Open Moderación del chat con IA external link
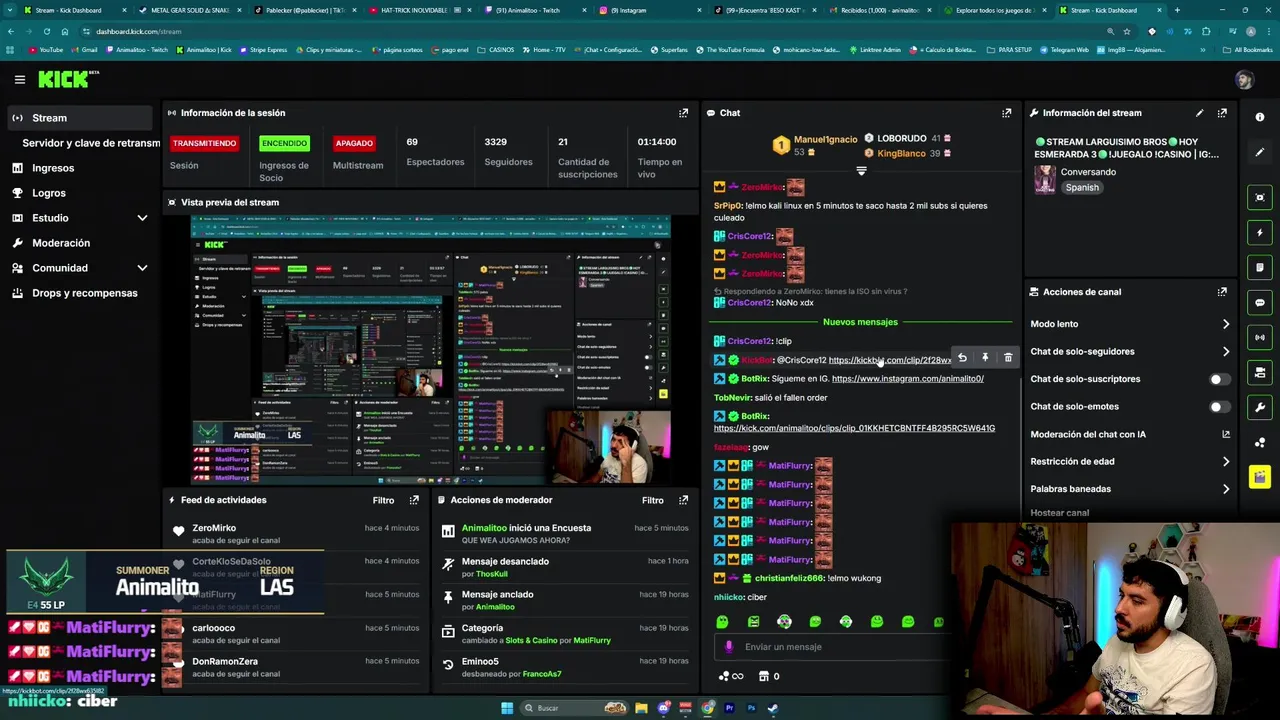1280x720 pixels. tap(1226, 434)
